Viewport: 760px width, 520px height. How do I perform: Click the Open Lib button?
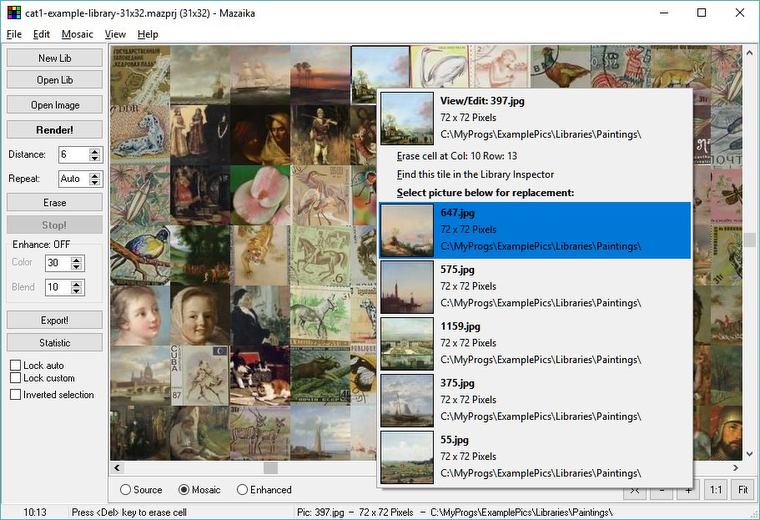[54, 80]
